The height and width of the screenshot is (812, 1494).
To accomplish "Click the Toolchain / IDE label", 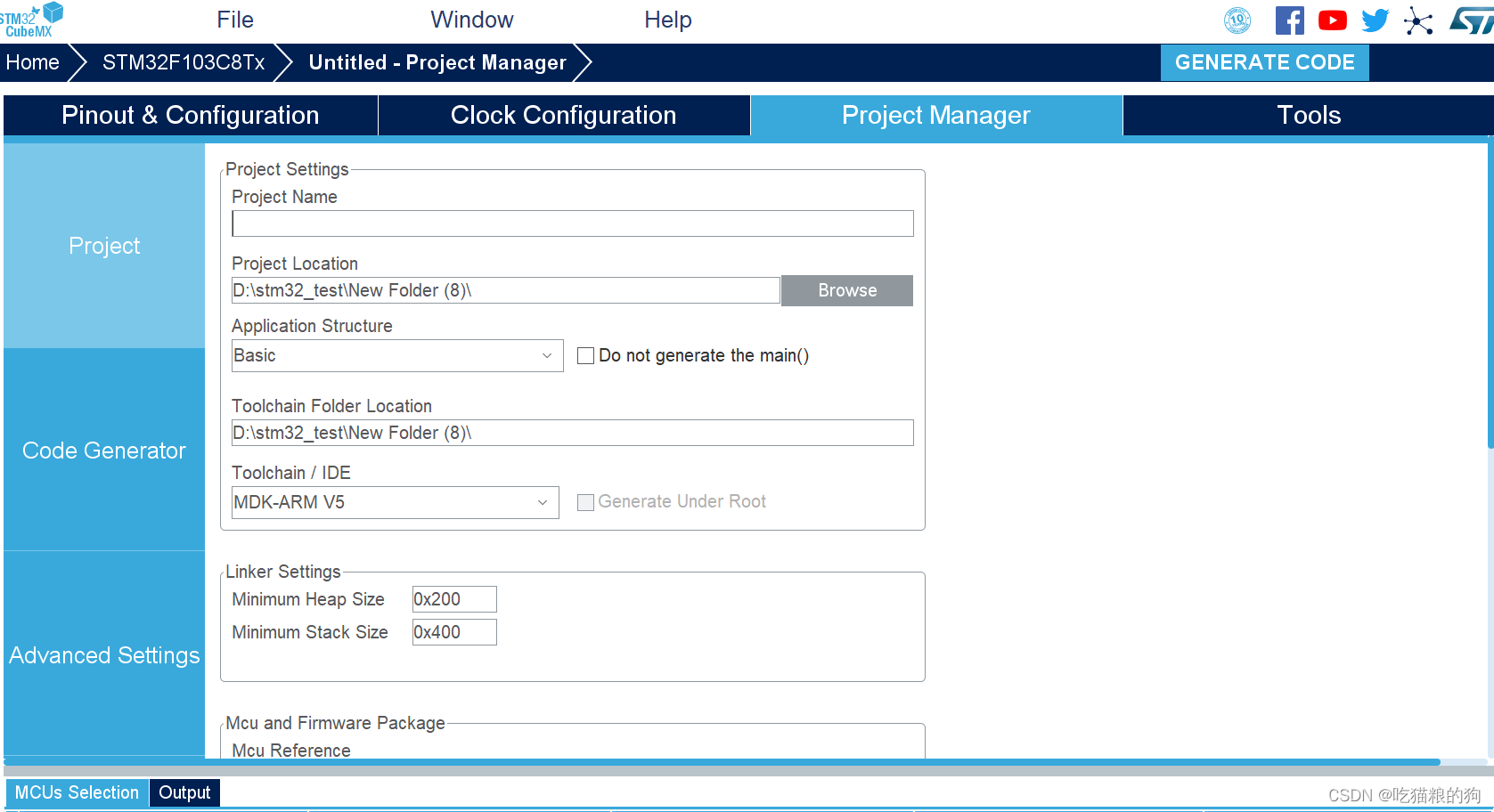I will [291, 473].
